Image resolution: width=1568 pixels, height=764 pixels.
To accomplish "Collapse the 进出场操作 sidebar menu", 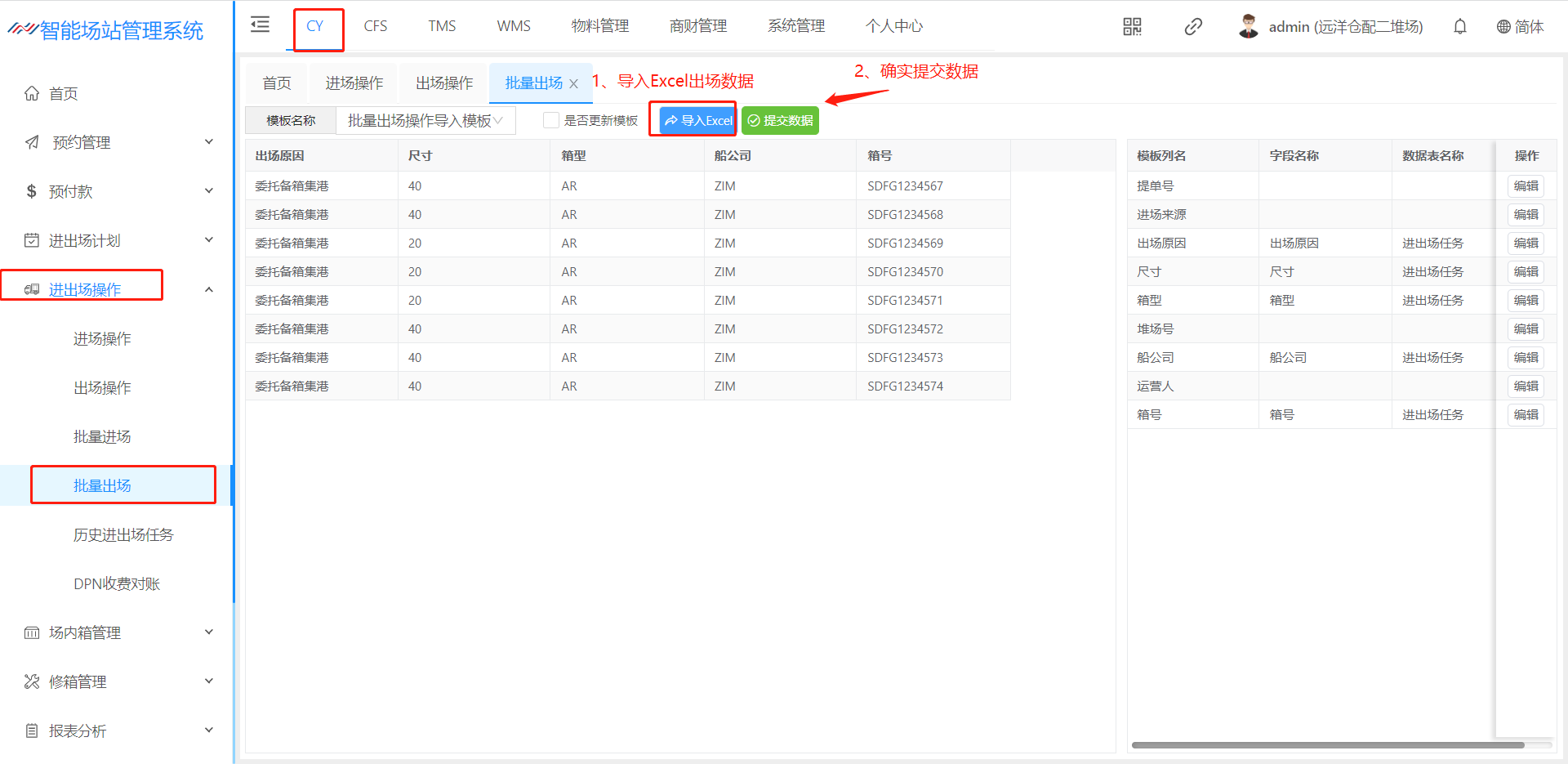I will click(x=208, y=289).
